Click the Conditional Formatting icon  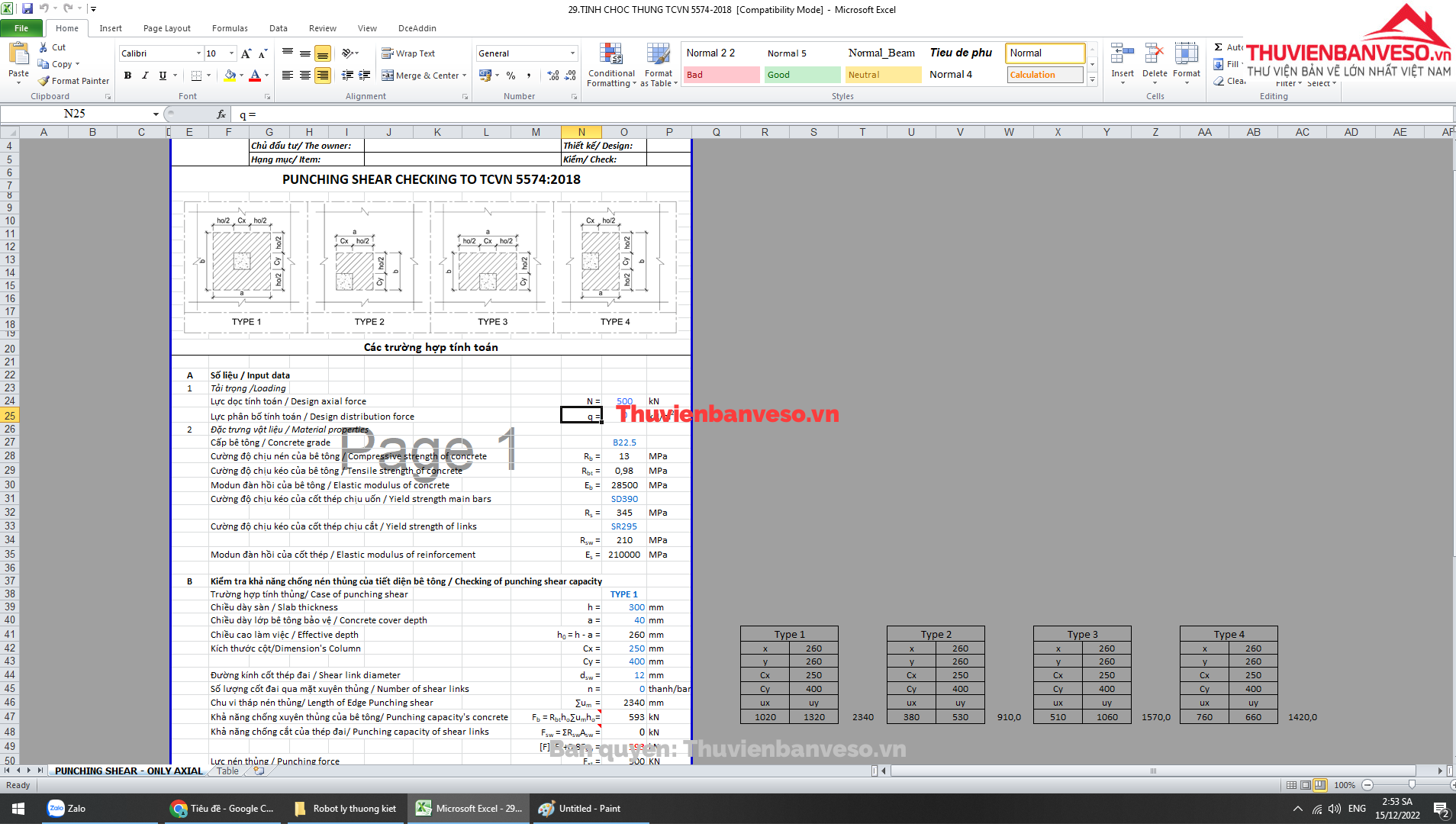(x=610, y=56)
